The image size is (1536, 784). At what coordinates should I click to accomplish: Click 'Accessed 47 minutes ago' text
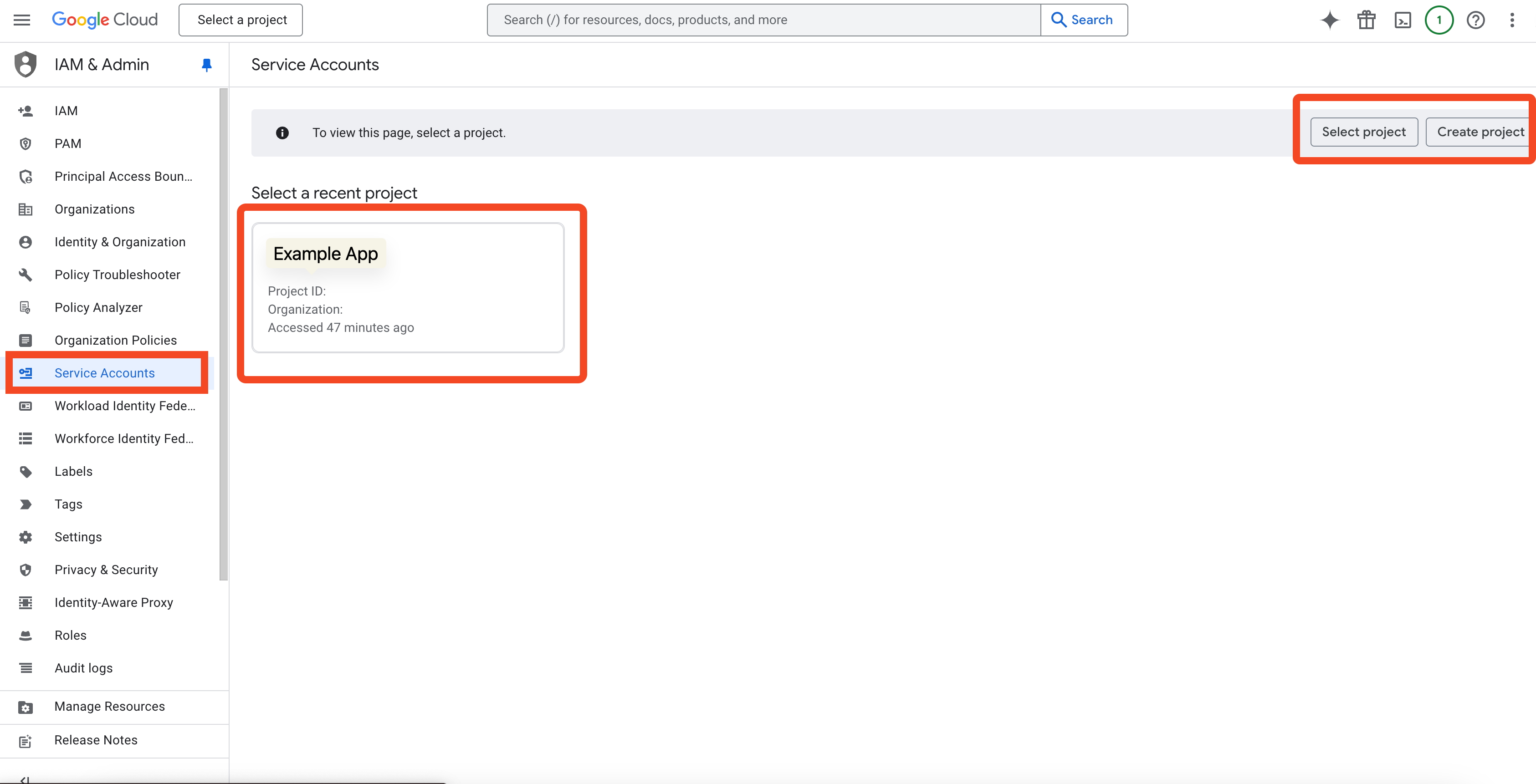pos(340,328)
